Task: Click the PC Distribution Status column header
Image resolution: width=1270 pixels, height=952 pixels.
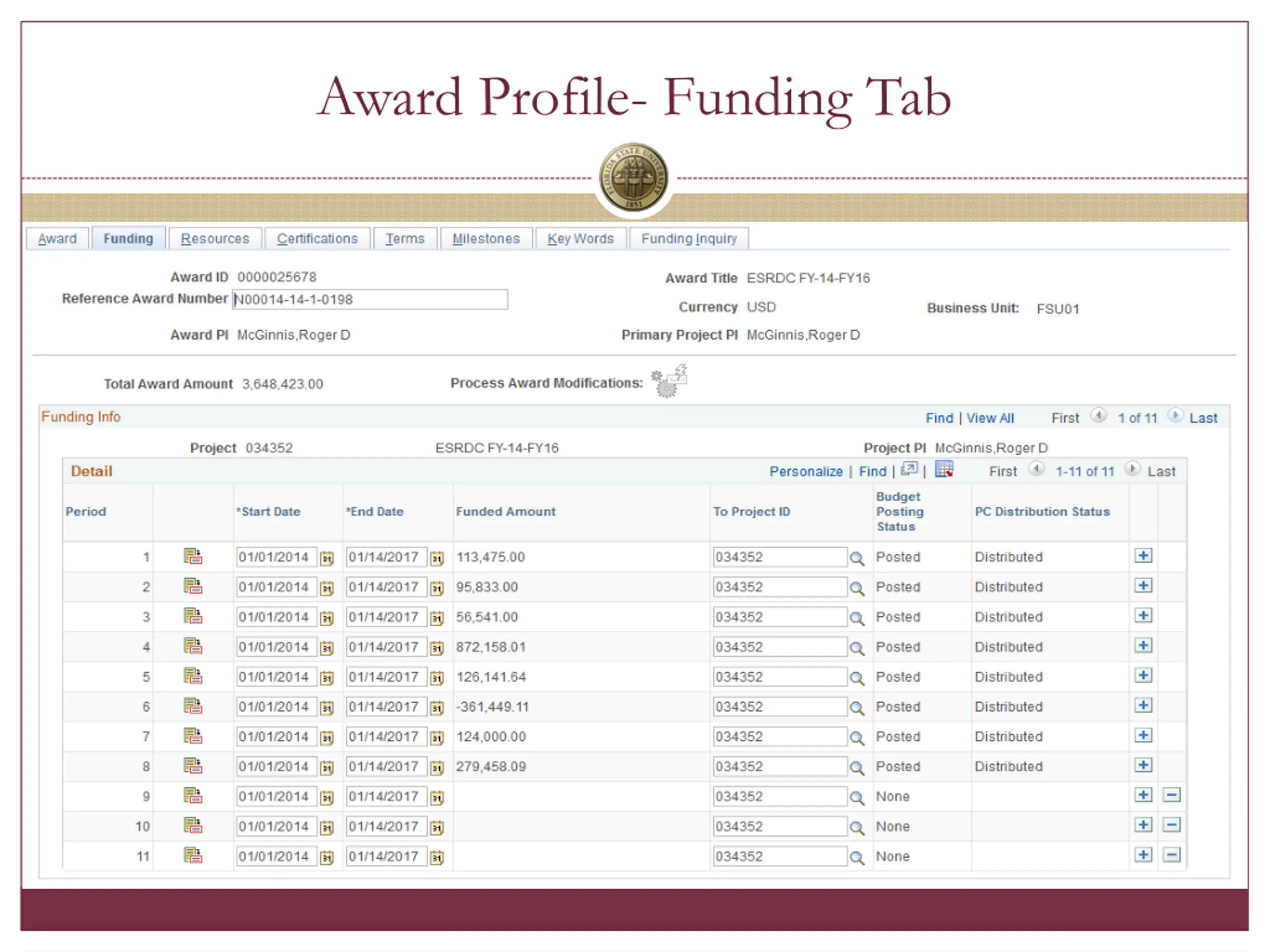Action: [x=1042, y=511]
